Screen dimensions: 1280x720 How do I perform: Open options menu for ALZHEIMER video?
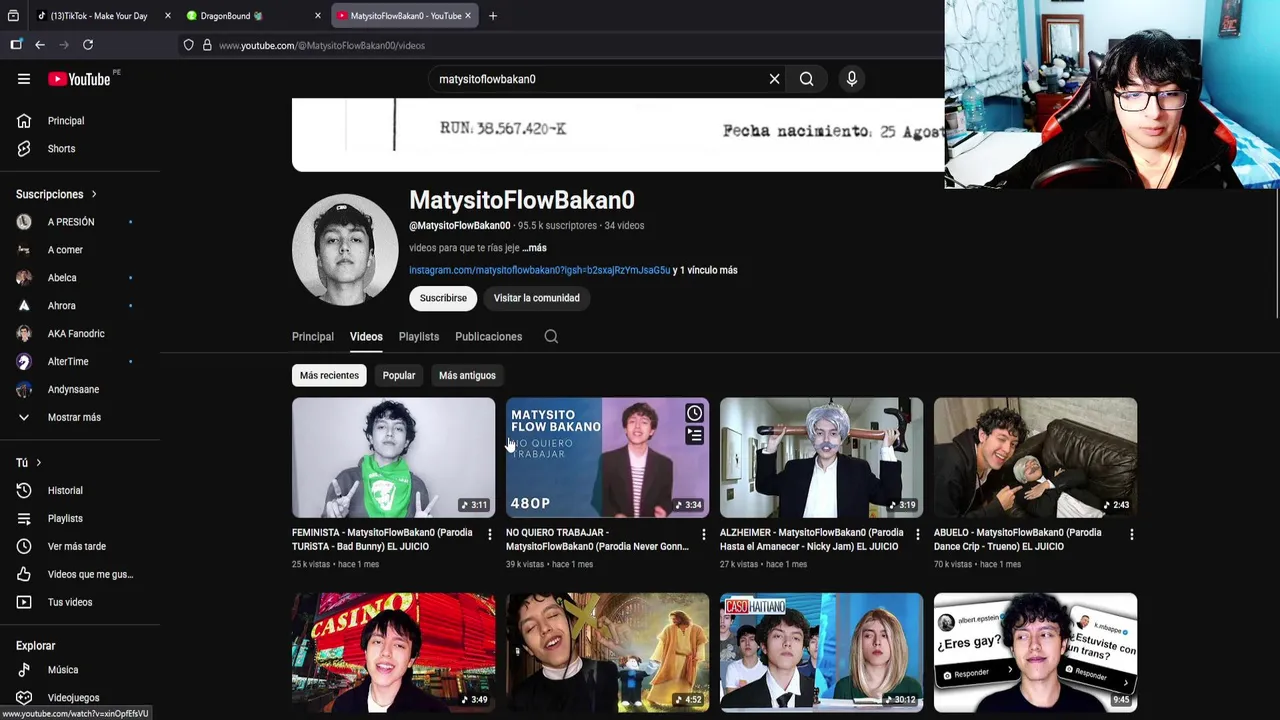(917, 535)
